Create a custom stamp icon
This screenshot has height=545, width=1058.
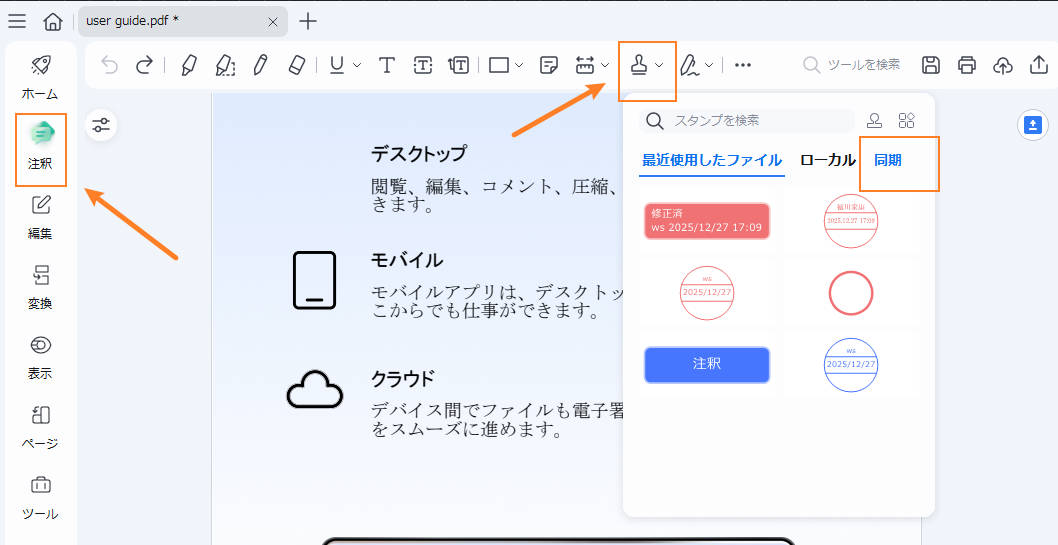(x=874, y=121)
